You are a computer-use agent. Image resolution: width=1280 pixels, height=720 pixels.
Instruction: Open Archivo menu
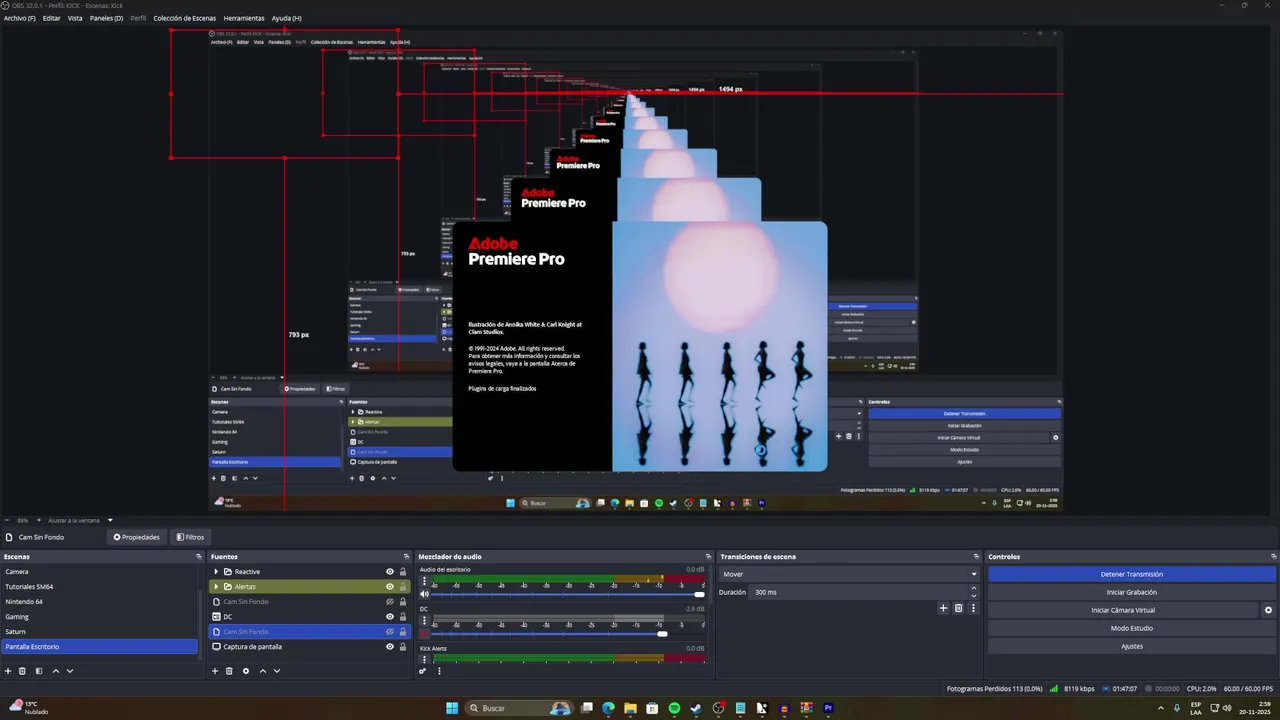point(19,18)
